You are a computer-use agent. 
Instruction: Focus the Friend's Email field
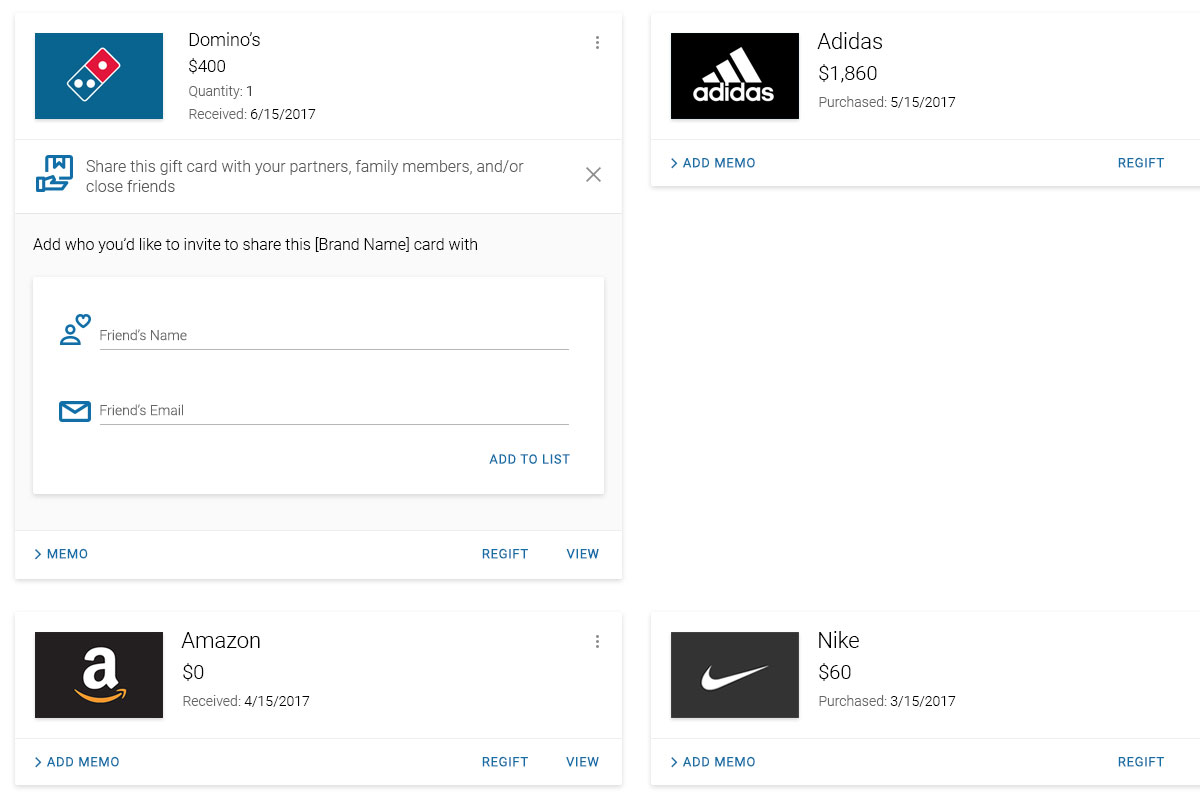[x=334, y=410]
